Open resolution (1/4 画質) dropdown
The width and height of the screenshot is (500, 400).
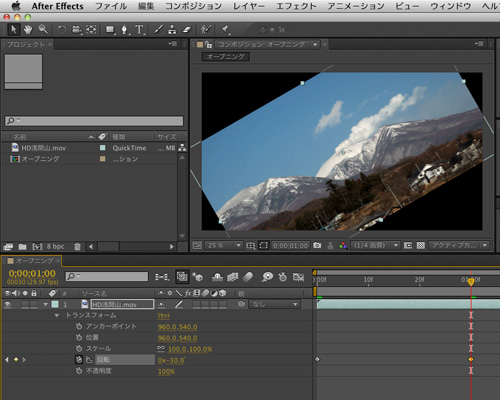[375, 246]
